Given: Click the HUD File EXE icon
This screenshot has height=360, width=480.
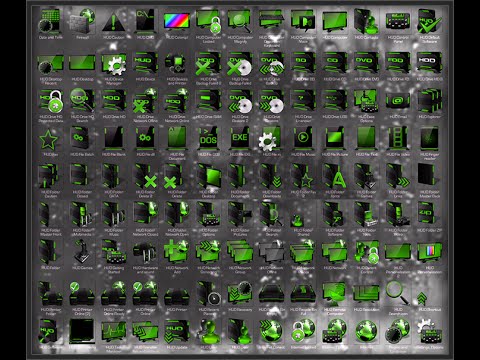Looking at the screenshot, I should pyautogui.click(x=240, y=139).
